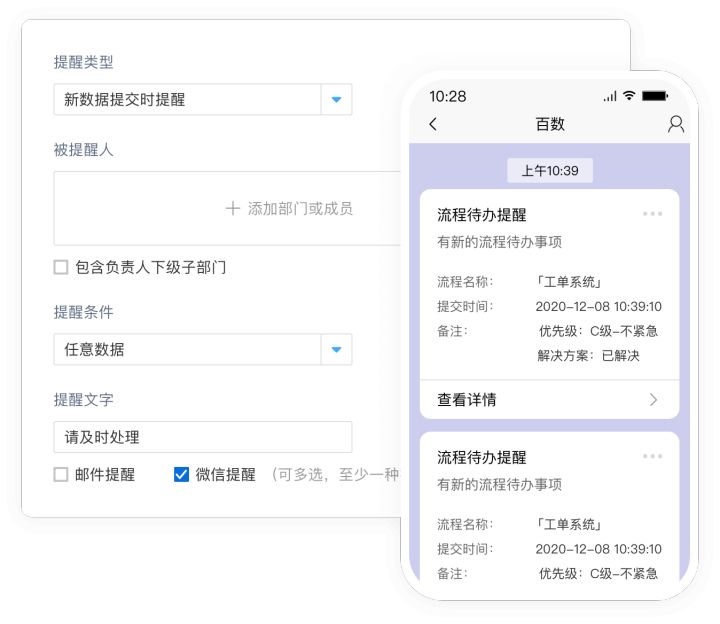Click the 提醒文字 label
This screenshot has width=720, height=624.
[83, 399]
